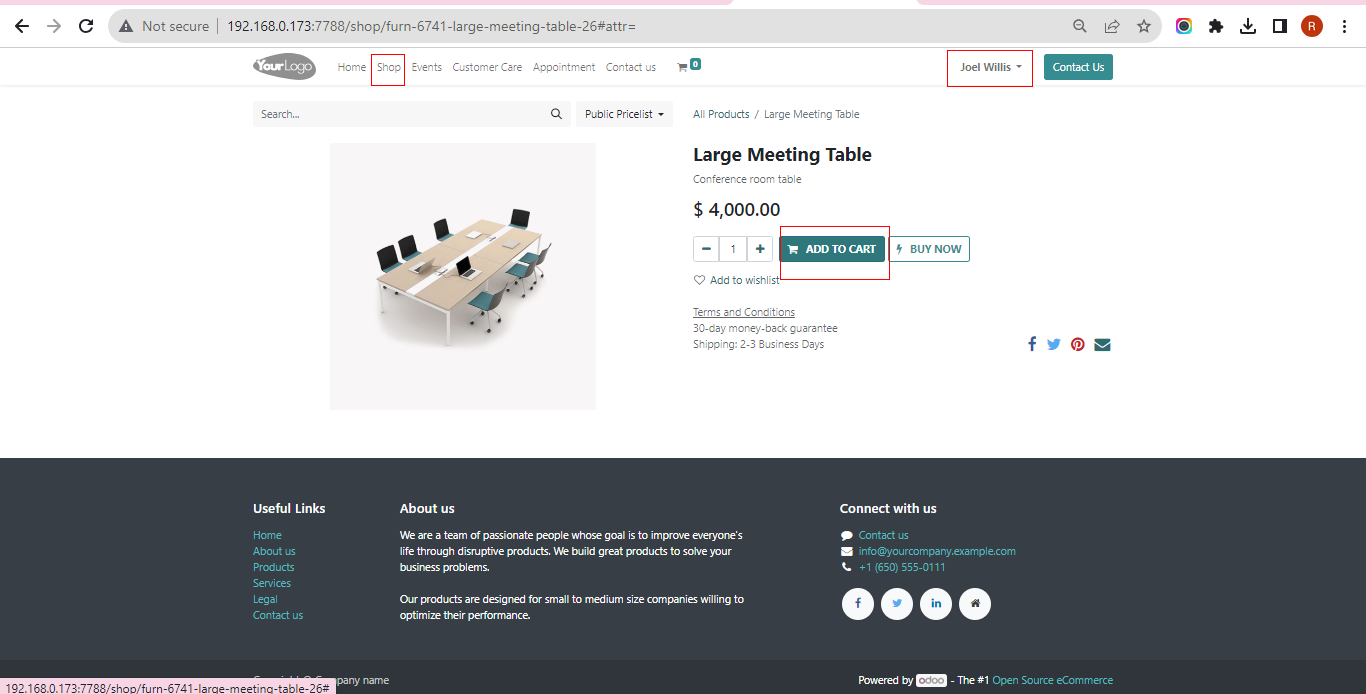Share product by email envelope icon

1102,345
